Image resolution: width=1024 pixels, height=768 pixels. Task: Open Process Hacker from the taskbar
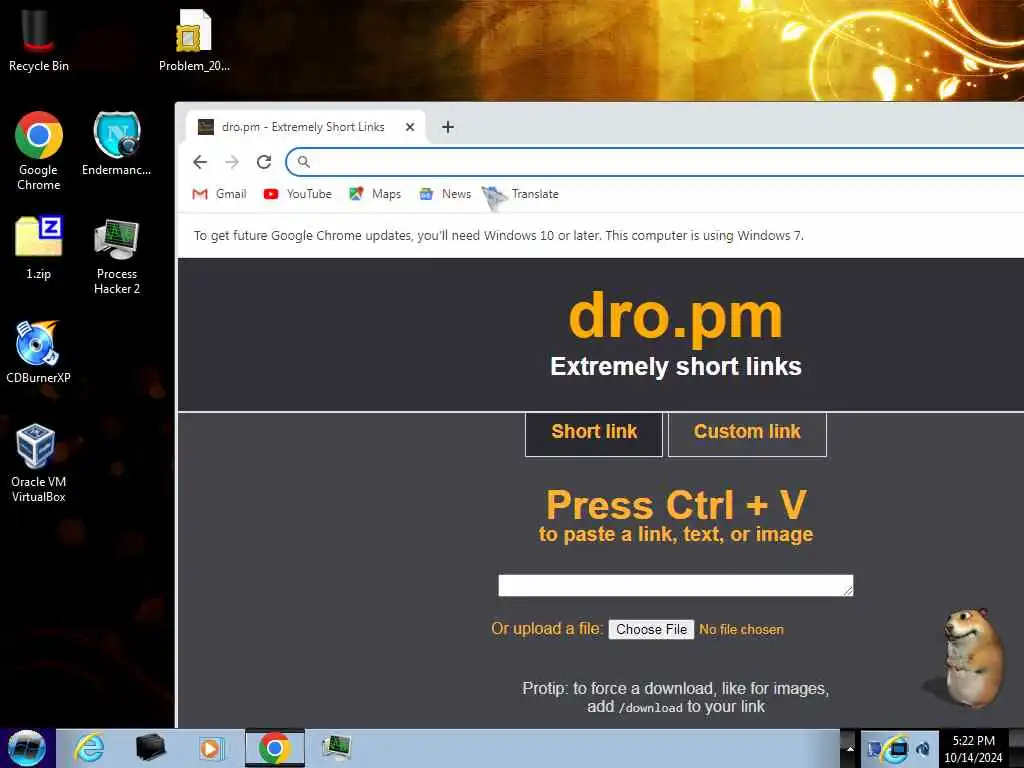tap(336, 748)
